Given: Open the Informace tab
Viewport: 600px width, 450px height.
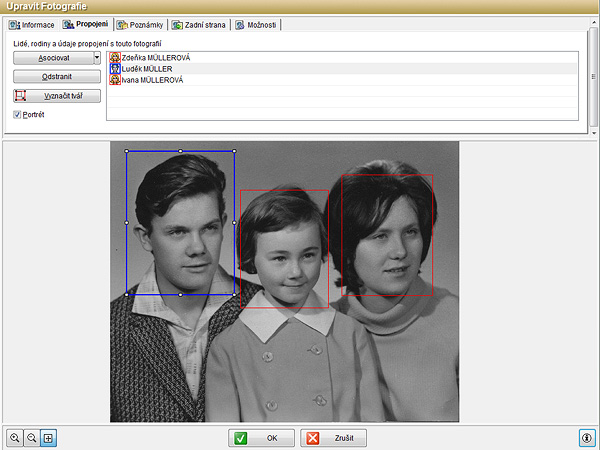Looking at the screenshot, I should click(31, 24).
